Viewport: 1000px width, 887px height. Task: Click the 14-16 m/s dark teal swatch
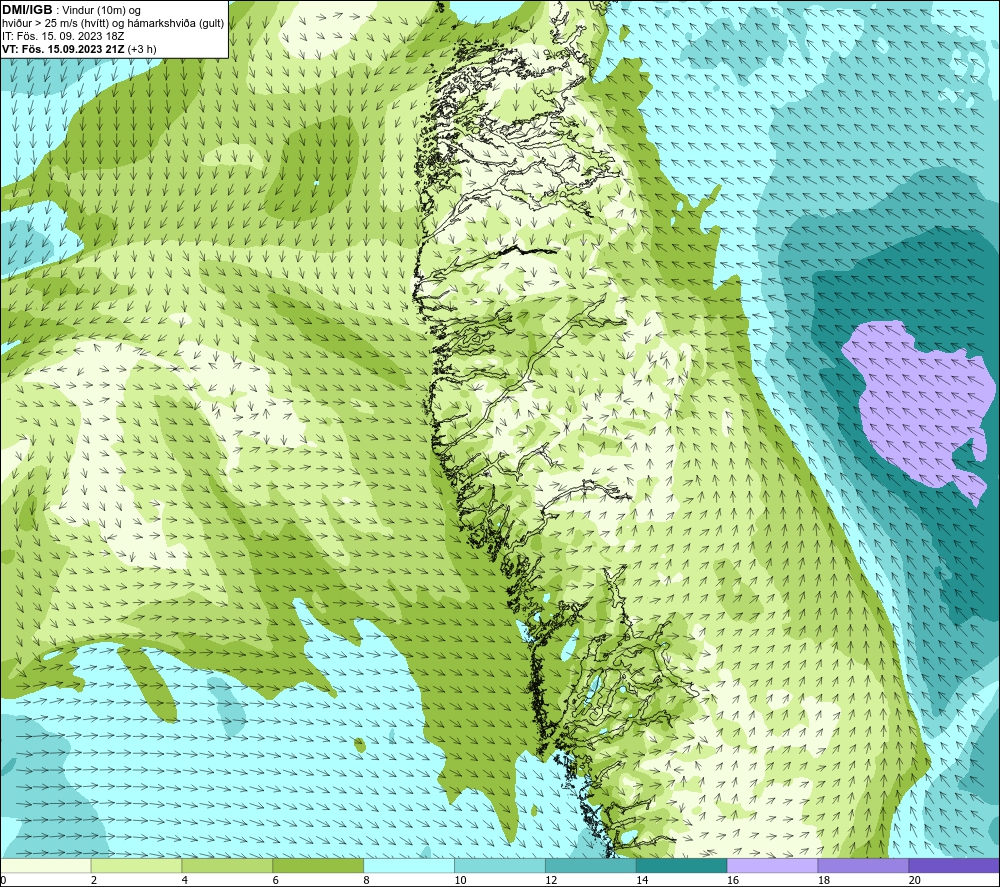[x=682, y=865]
